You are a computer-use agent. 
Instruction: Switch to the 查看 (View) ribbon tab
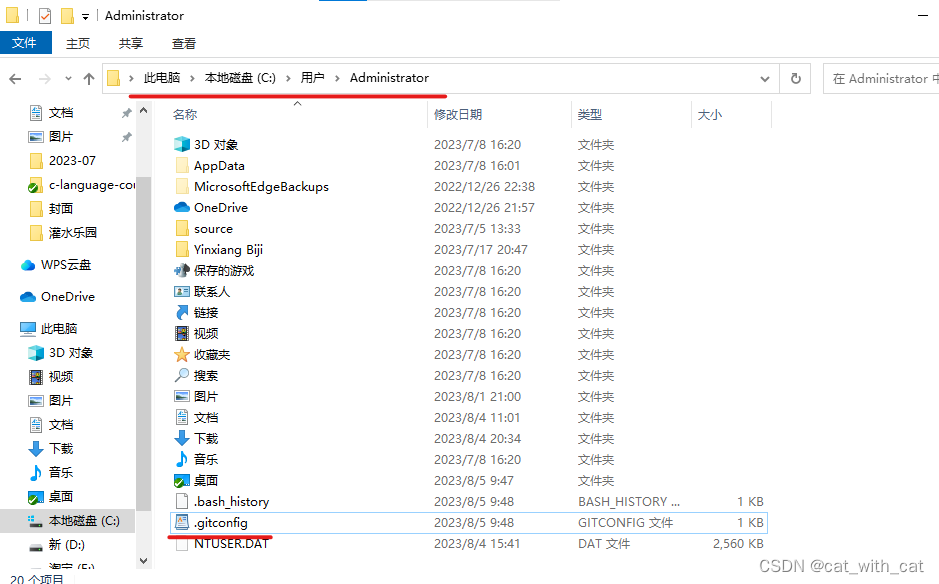click(x=184, y=43)
